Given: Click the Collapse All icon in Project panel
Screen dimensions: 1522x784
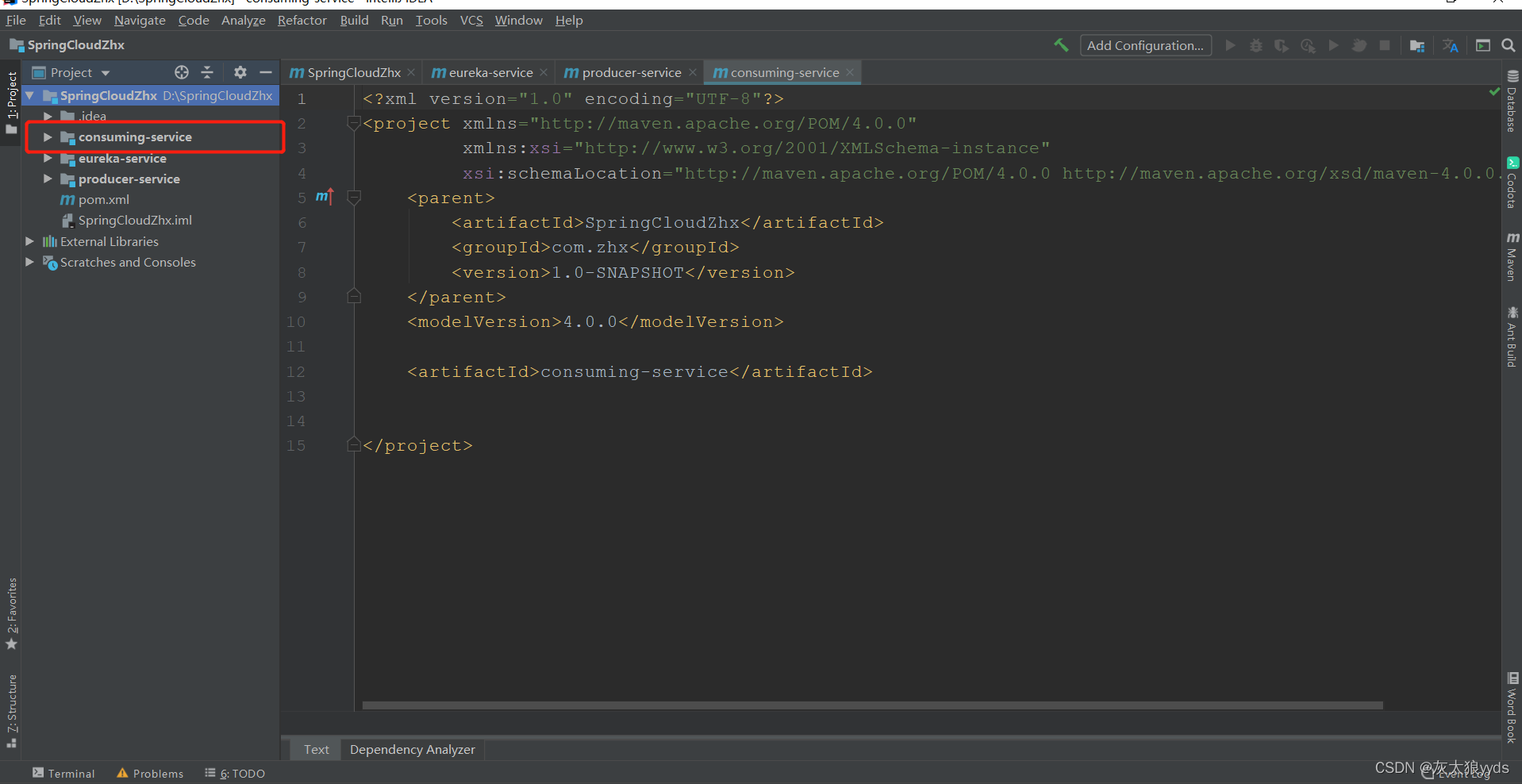Looking at the screenshot, I should click(207, 72).
